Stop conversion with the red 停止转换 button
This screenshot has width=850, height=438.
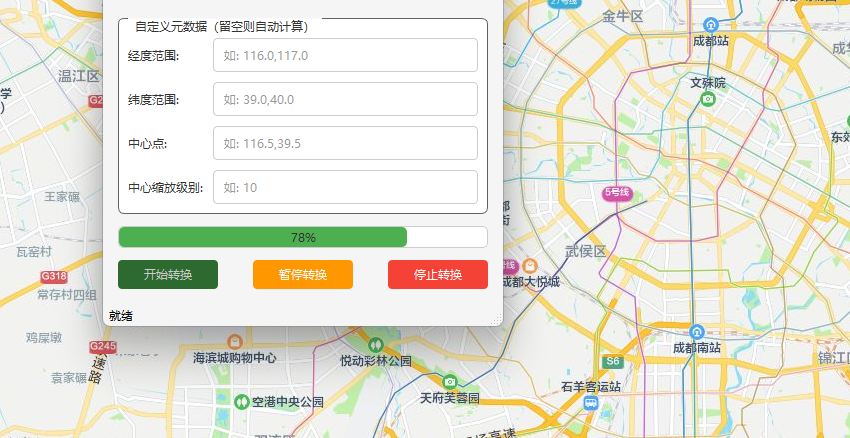point(438,274)
